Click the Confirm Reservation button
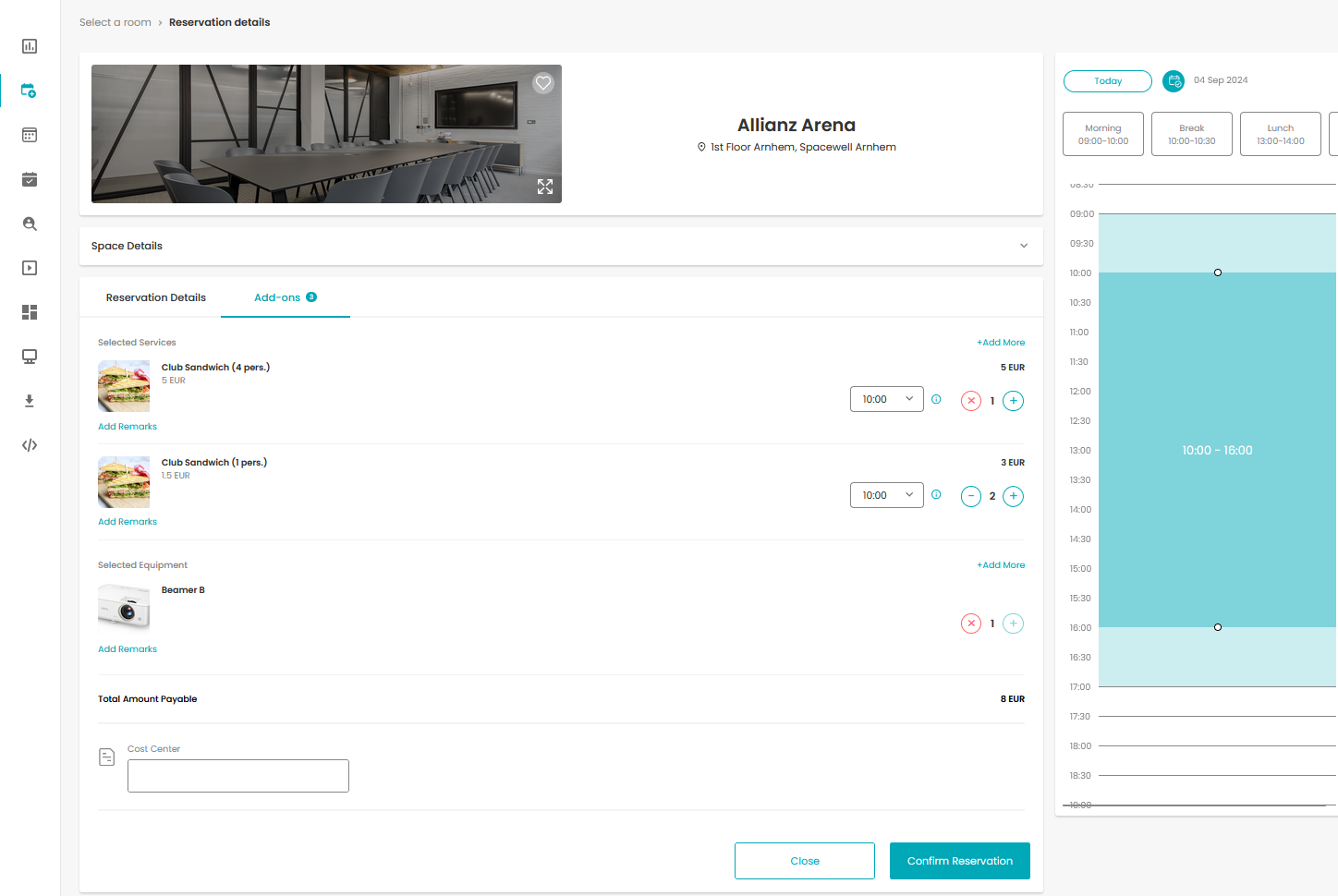 (960, 861)
